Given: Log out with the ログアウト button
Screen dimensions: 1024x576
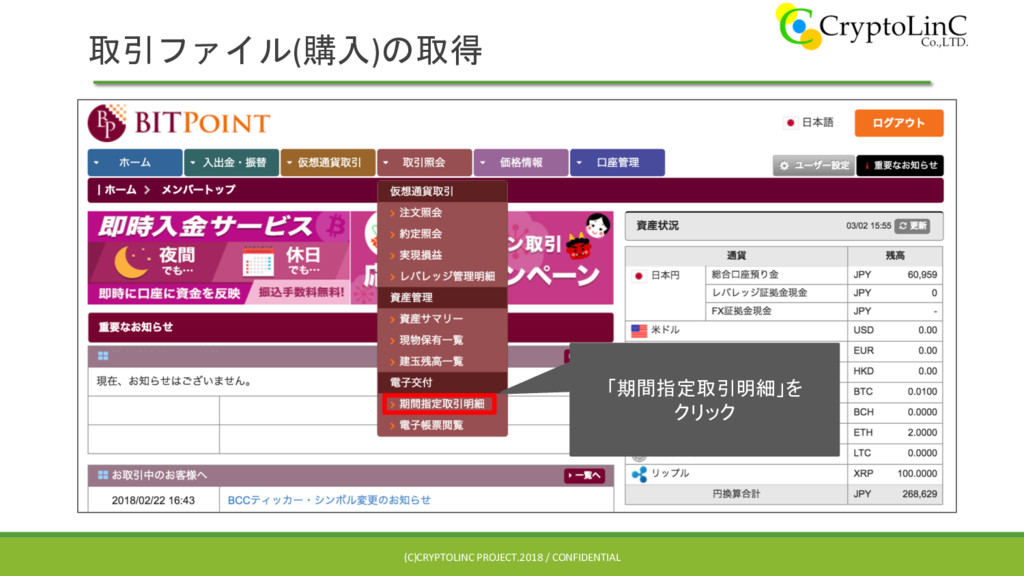Looking at the screenshot, I should click(899, 123).
